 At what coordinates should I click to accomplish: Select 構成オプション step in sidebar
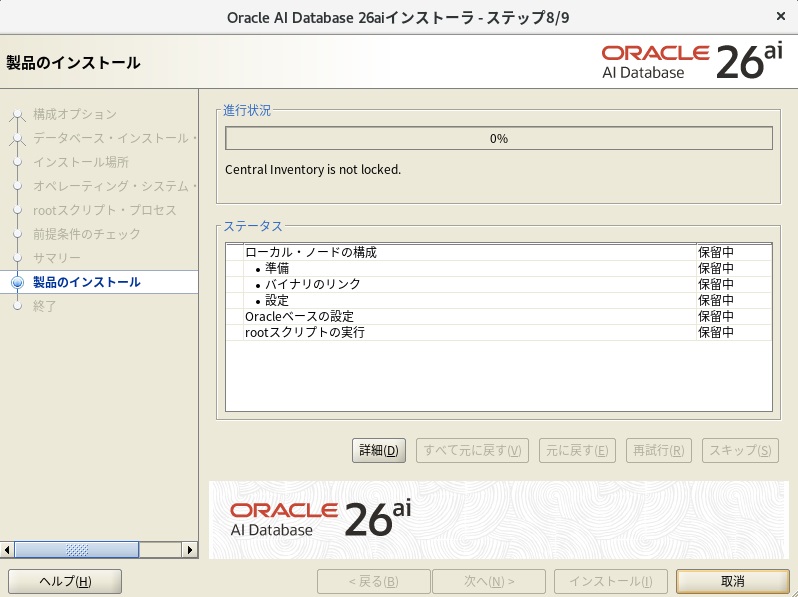click(x=75, y=114)
